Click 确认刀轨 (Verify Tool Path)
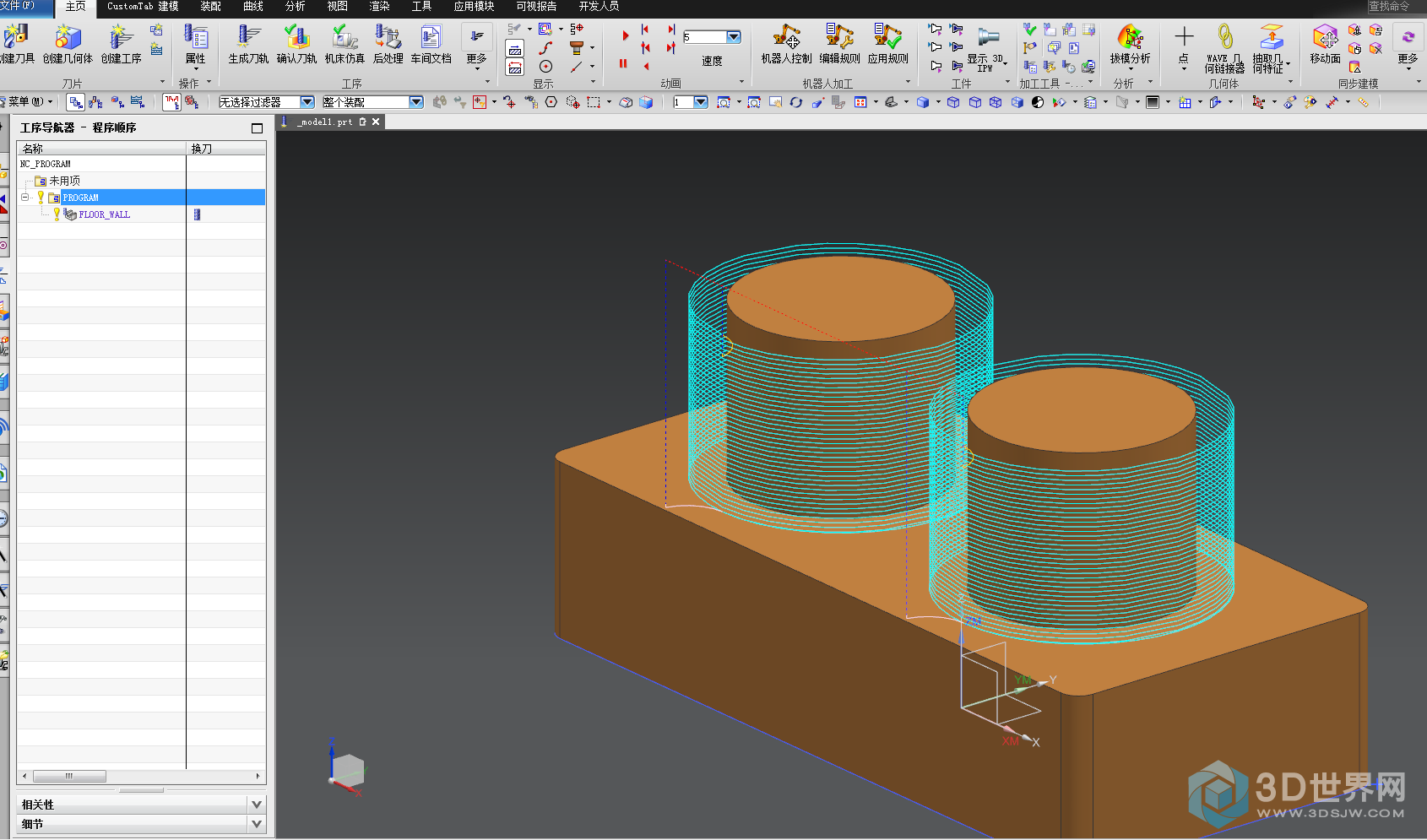 [x=296, y=44]
